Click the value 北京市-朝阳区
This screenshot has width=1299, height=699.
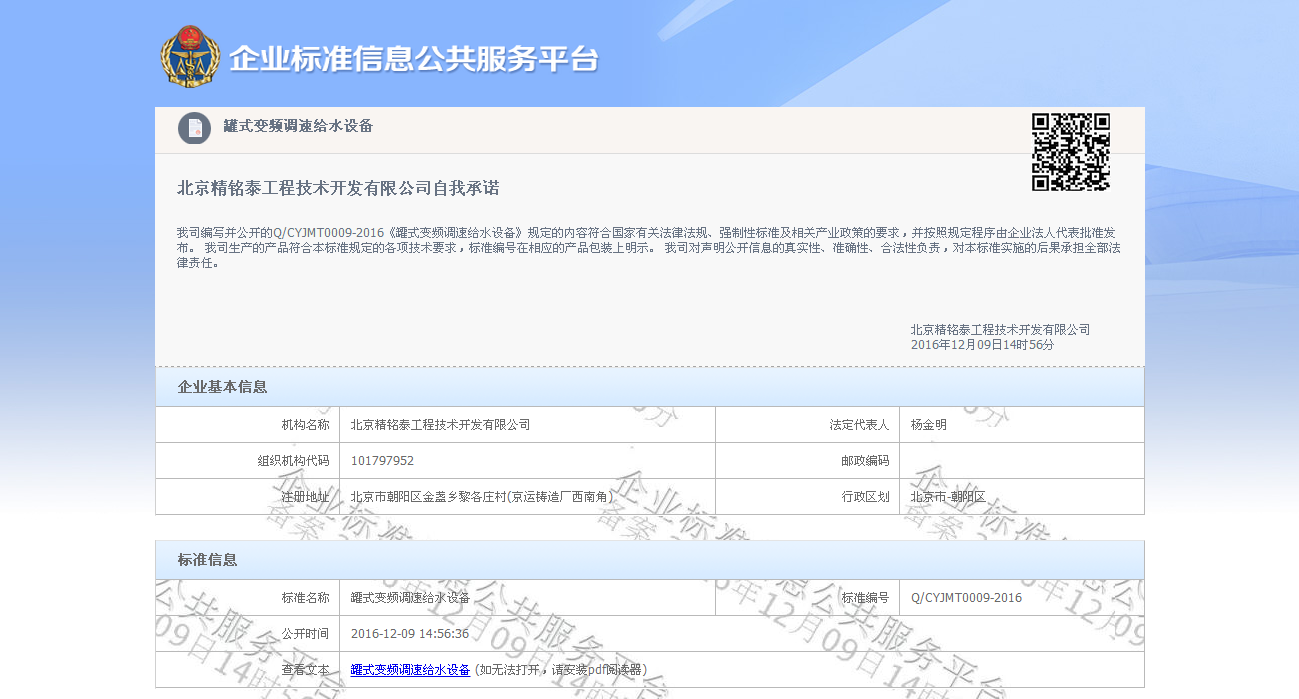(x=948, y=497)
